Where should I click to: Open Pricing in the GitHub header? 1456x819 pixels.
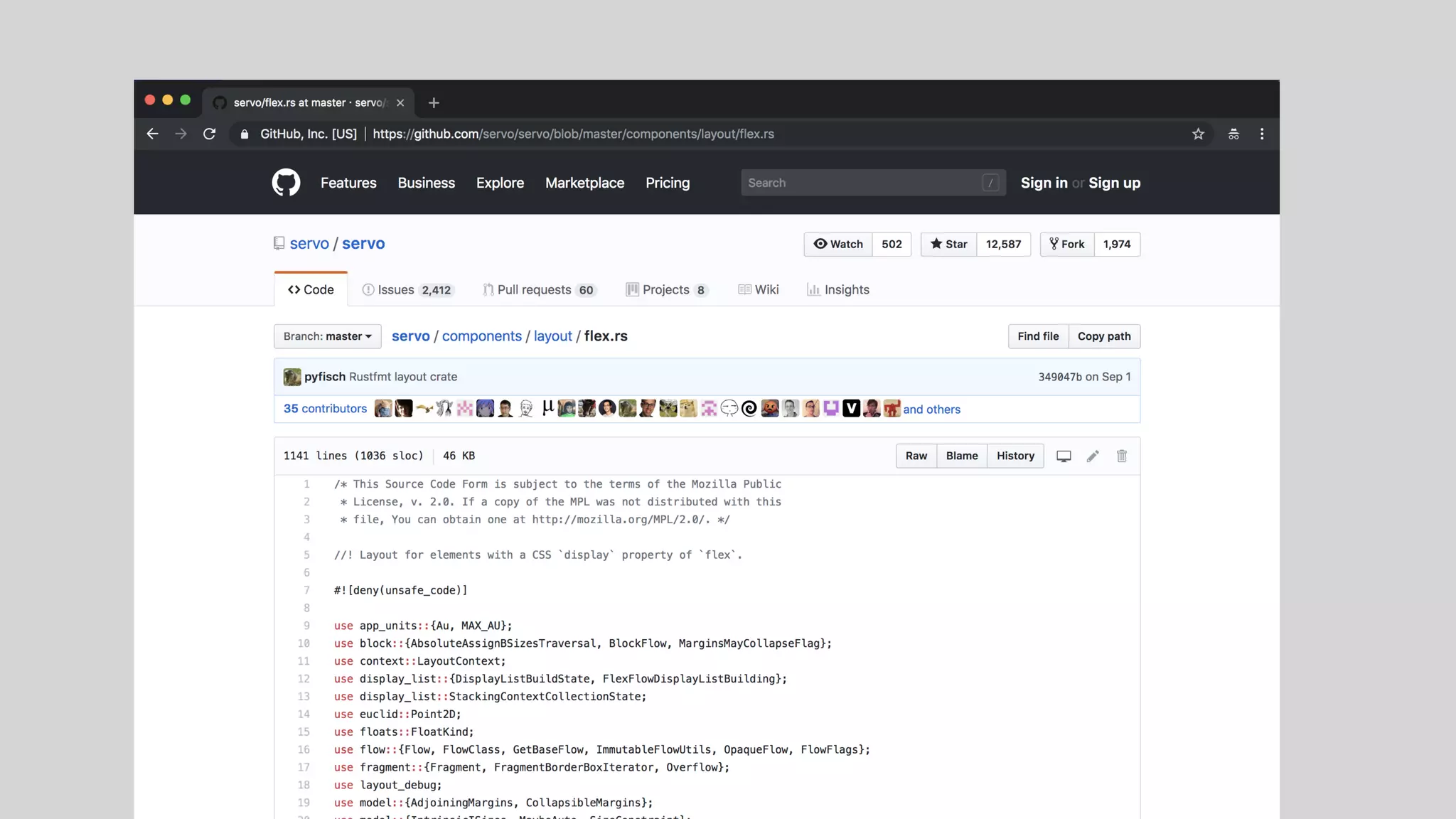coord(668,183)
